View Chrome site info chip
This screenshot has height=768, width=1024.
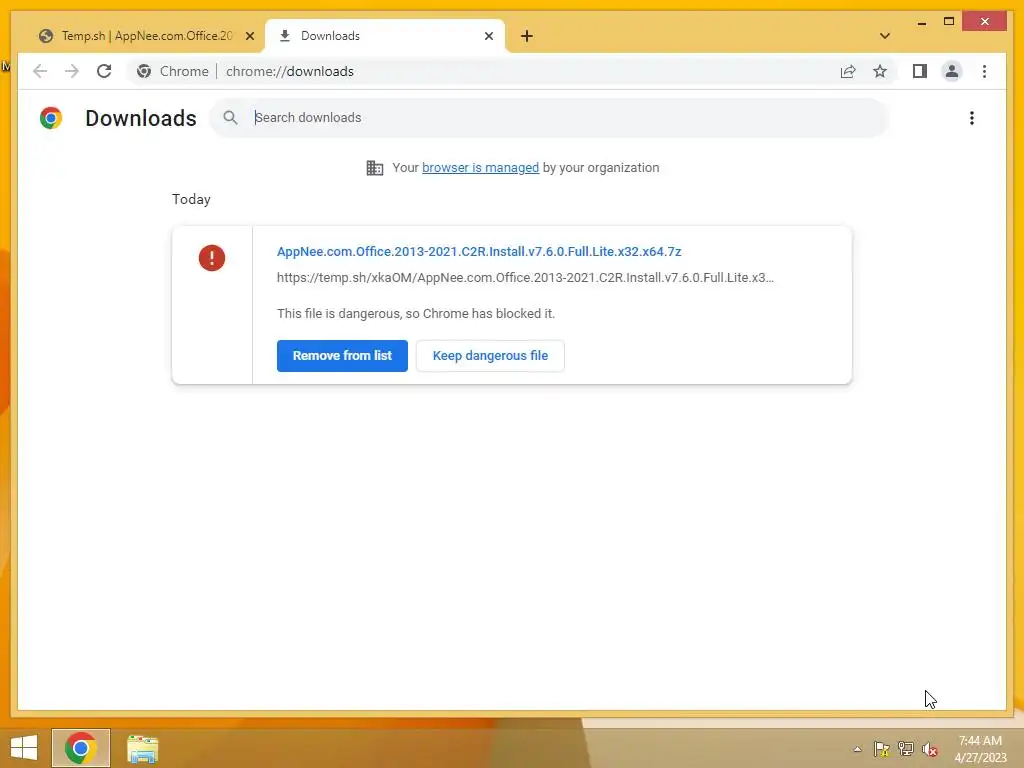[x=172, y=71]
